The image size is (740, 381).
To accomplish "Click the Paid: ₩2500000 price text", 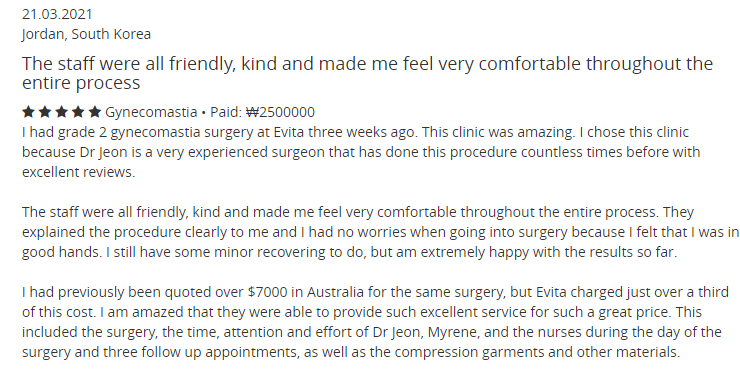I will [x=262, y=112].
